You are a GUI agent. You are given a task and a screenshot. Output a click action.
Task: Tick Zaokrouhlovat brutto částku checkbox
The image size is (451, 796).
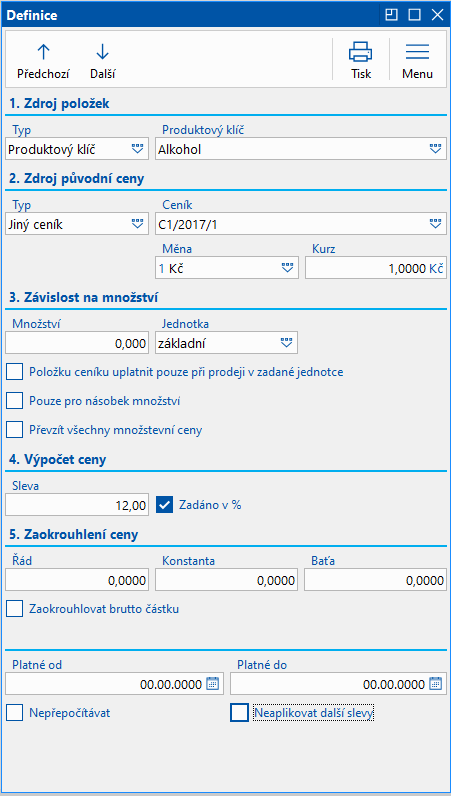[15, 608]
